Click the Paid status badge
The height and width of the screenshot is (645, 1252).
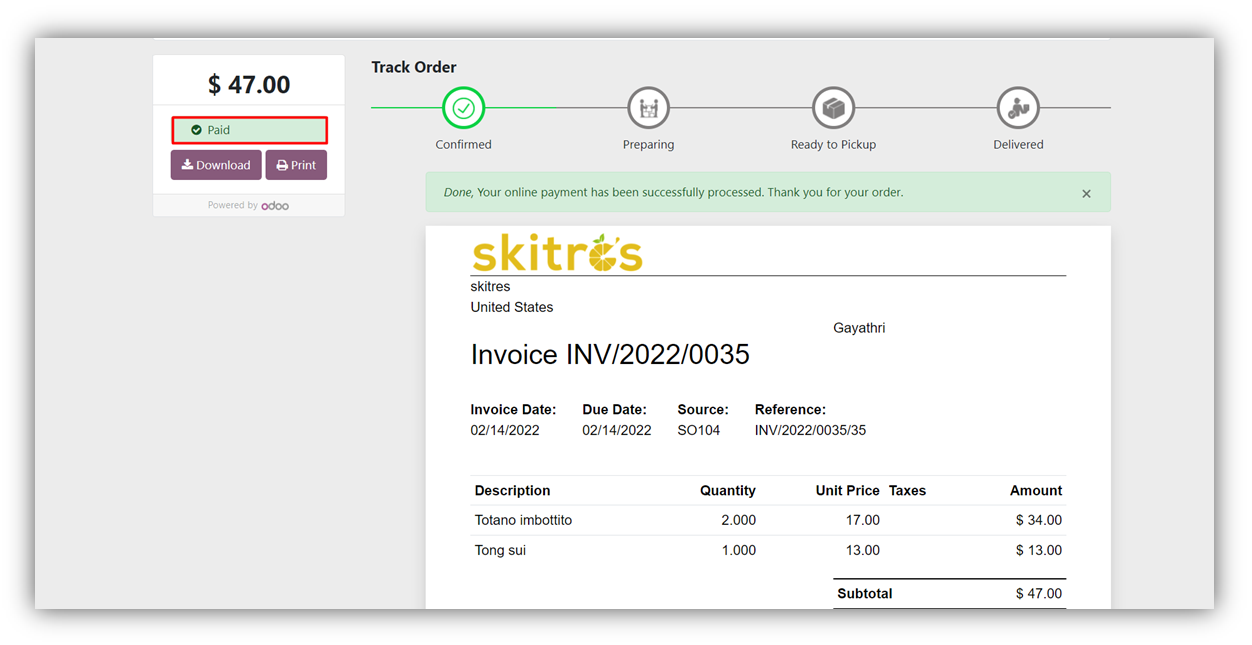point(249,130)
